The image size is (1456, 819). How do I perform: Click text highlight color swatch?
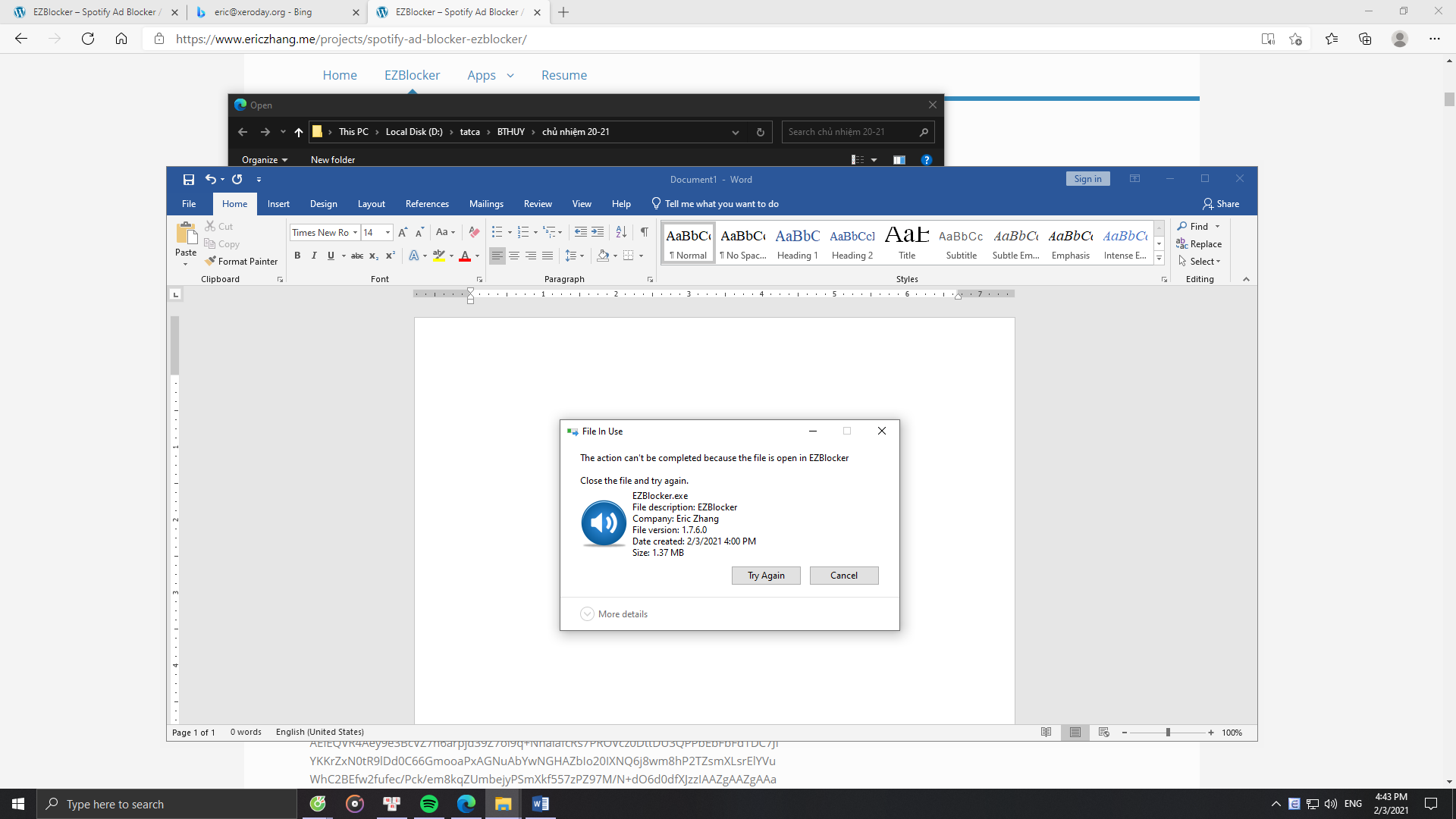[439, 256]
